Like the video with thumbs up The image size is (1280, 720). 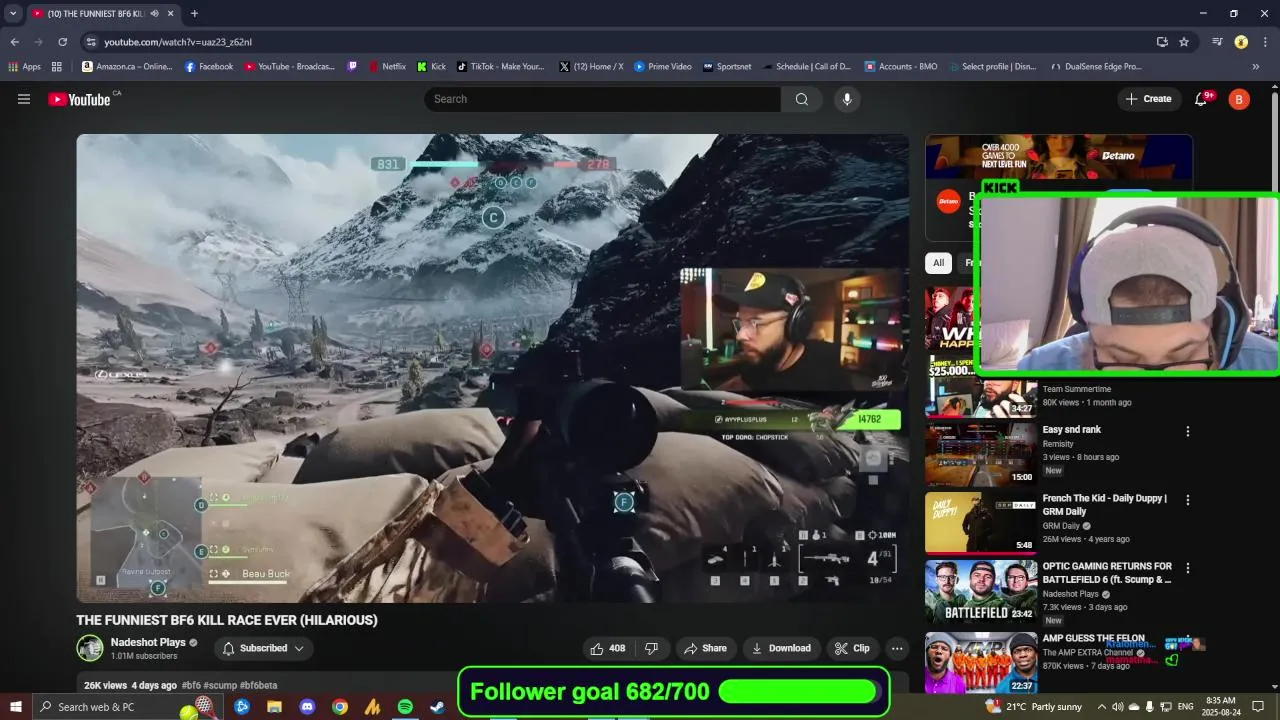pyautogui.click(x=609, y=648)
